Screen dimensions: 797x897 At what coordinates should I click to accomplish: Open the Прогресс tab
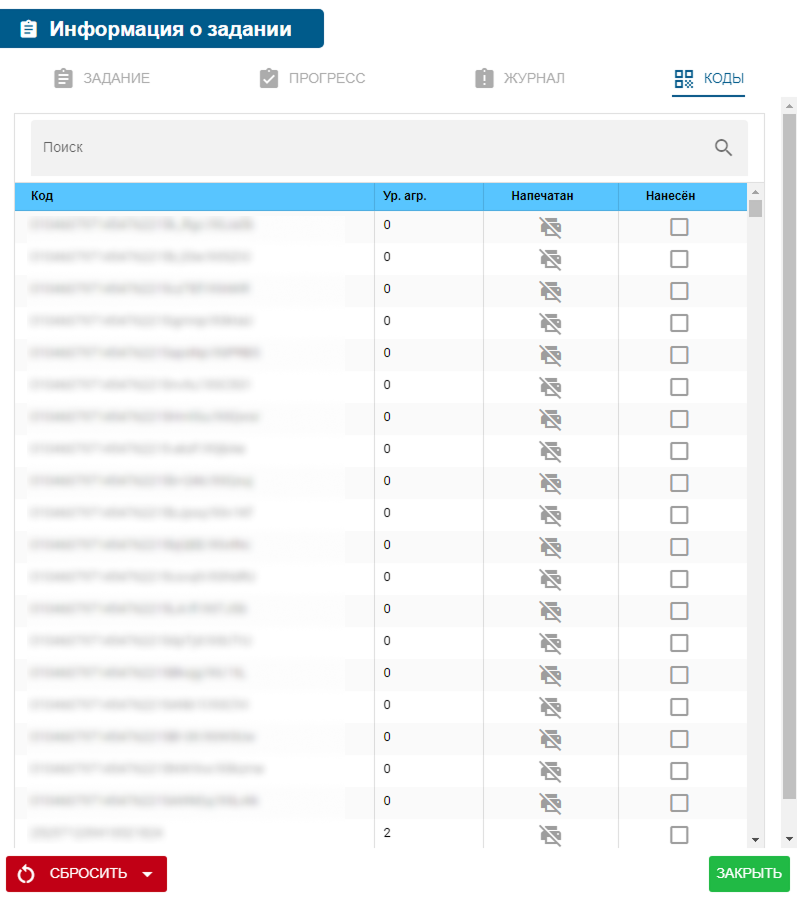[312, 79]
